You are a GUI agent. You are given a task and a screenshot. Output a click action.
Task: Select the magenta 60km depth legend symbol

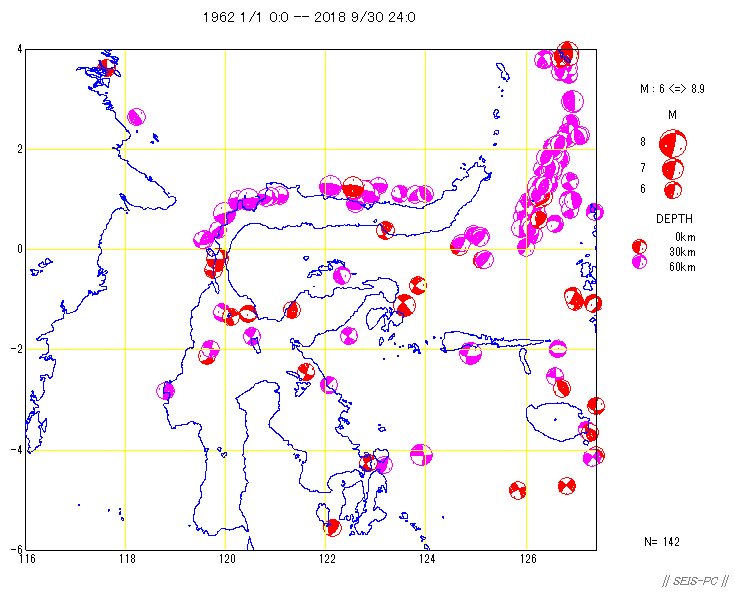639,262
